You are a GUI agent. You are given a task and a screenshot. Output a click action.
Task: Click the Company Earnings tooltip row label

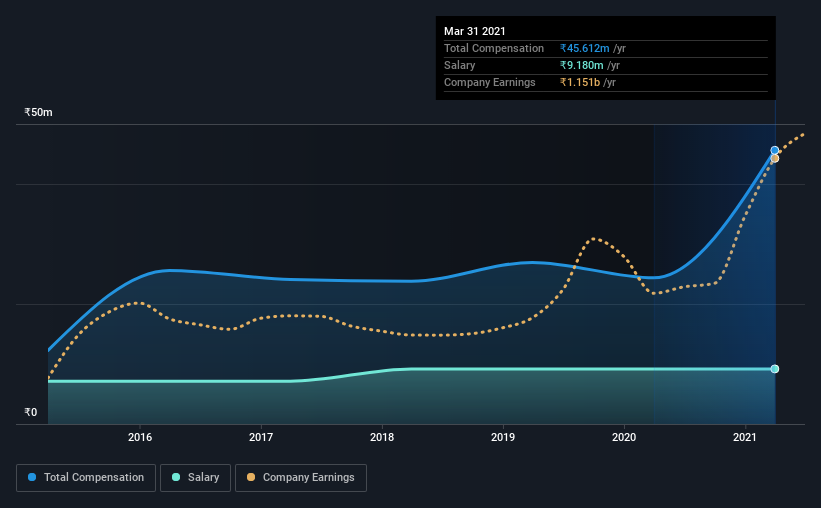click(x=490, y=82)
